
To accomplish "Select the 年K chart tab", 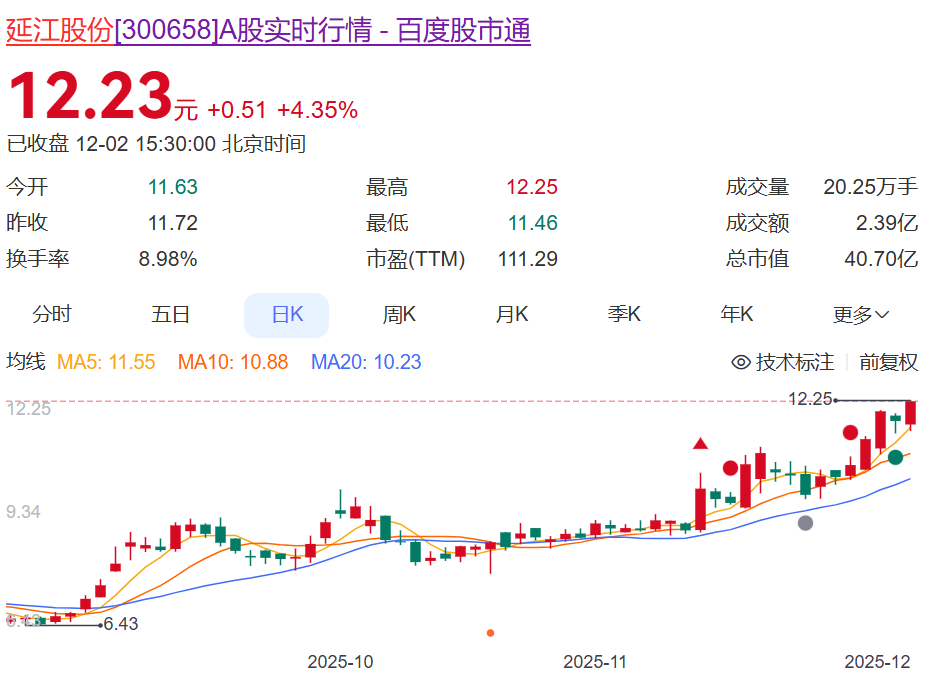I will tap(736, 315).
